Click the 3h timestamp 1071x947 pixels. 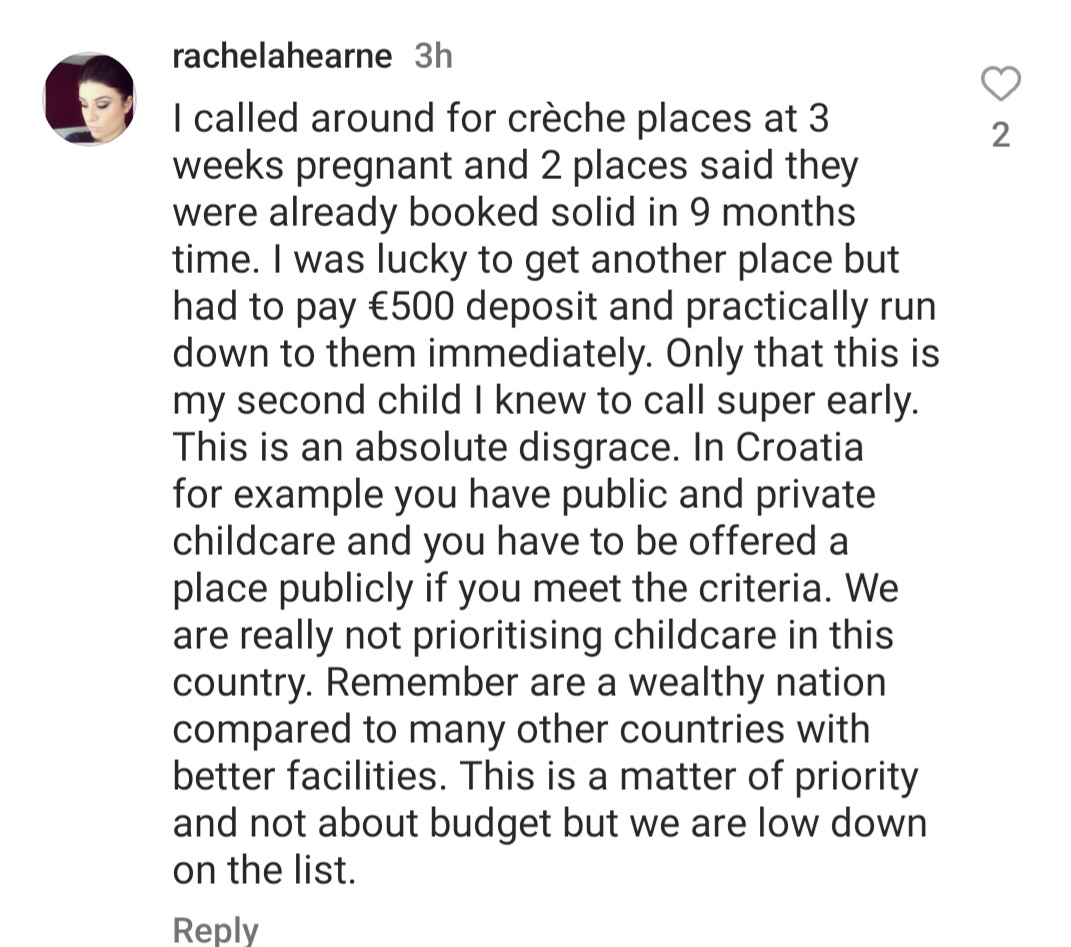click(x=433, y=55)
